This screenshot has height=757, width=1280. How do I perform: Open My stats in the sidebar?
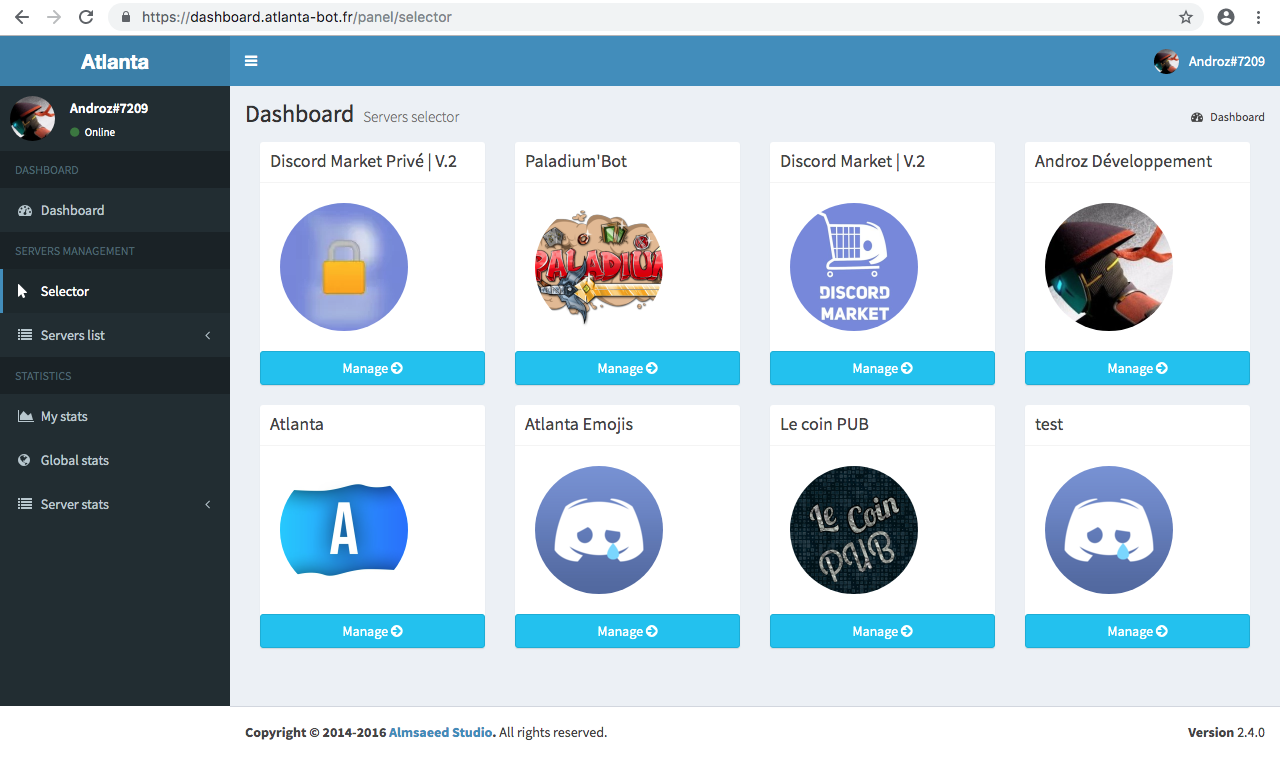(115, 416)
